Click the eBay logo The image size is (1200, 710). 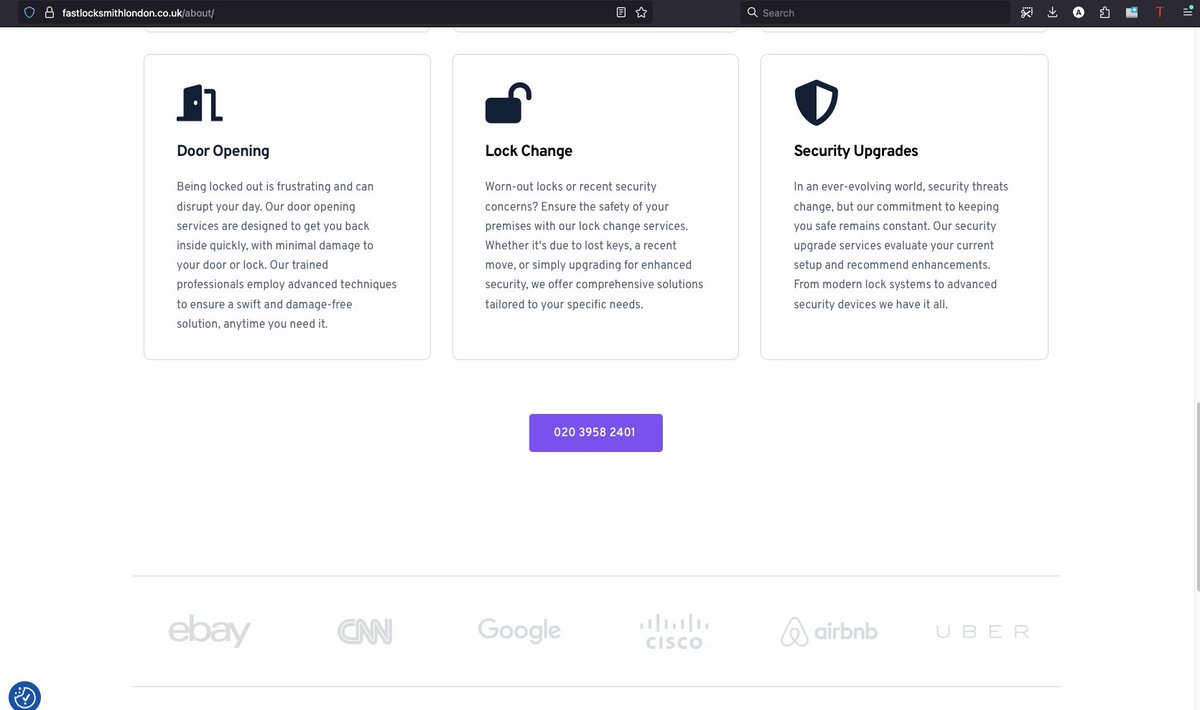click(209, 631)
